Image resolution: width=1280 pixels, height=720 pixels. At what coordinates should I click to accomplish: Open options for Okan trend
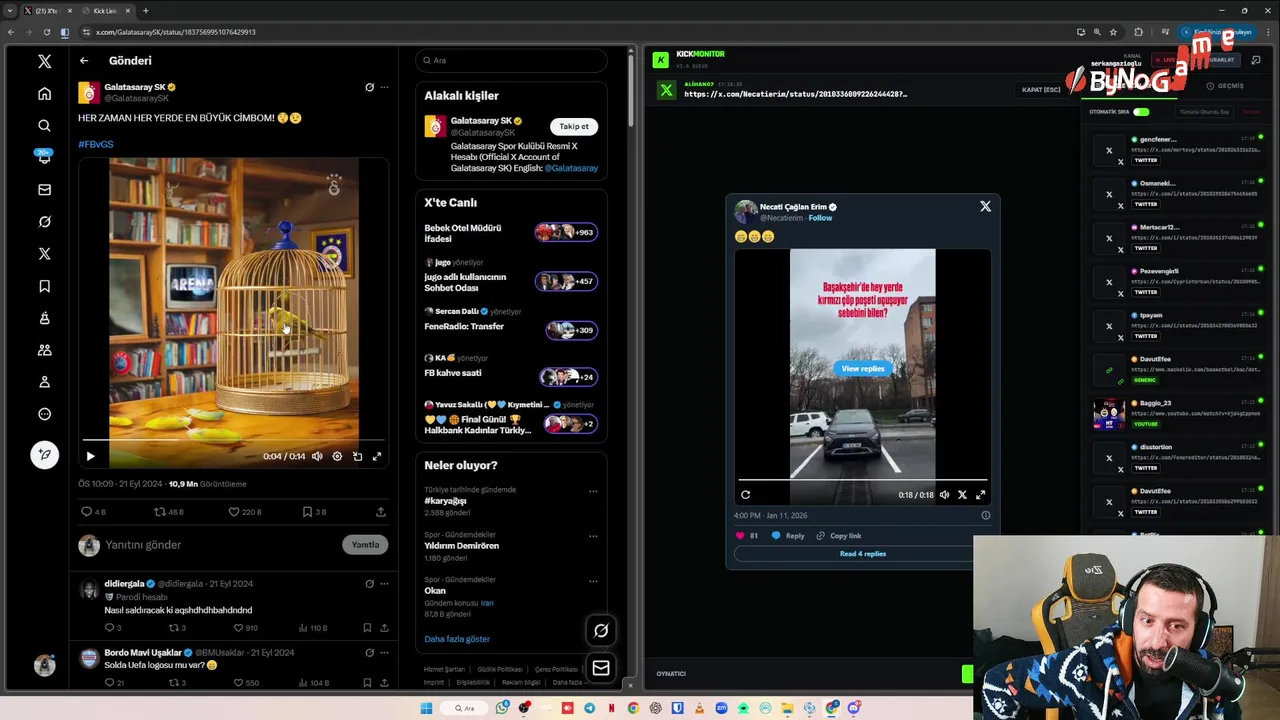(x=593, y=580)
